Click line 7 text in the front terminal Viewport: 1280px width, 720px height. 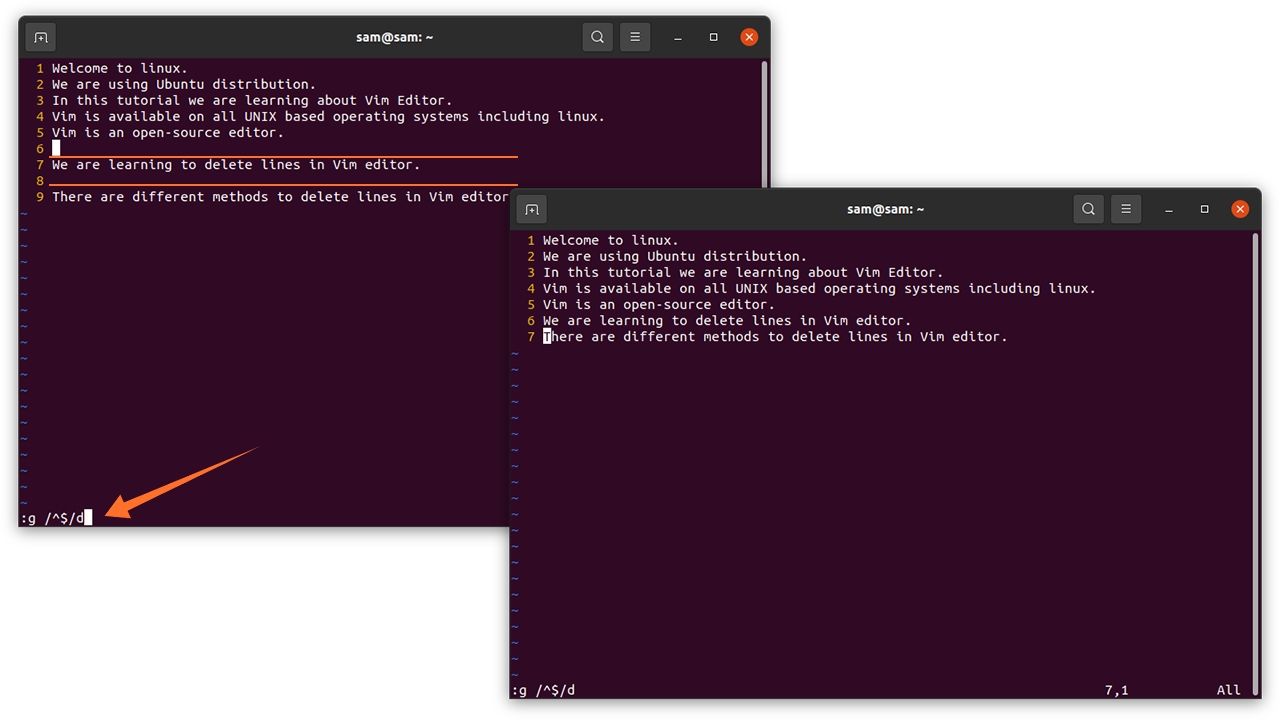[x=775, y=337]
